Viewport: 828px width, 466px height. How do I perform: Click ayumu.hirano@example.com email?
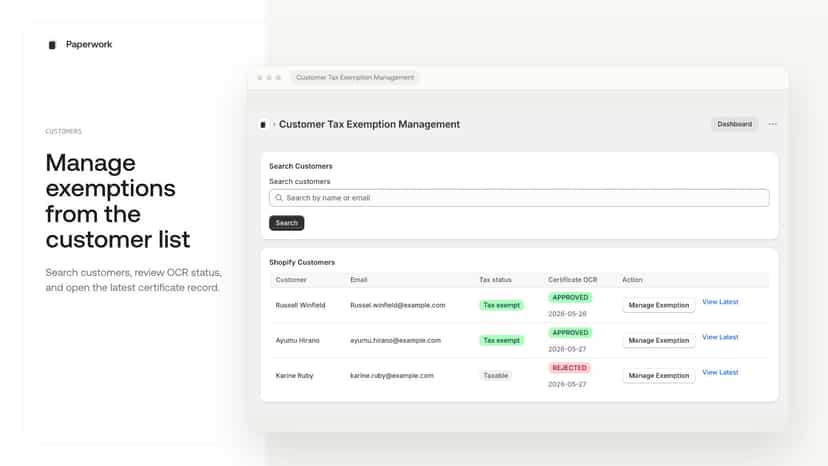click(x=396, y=341)
